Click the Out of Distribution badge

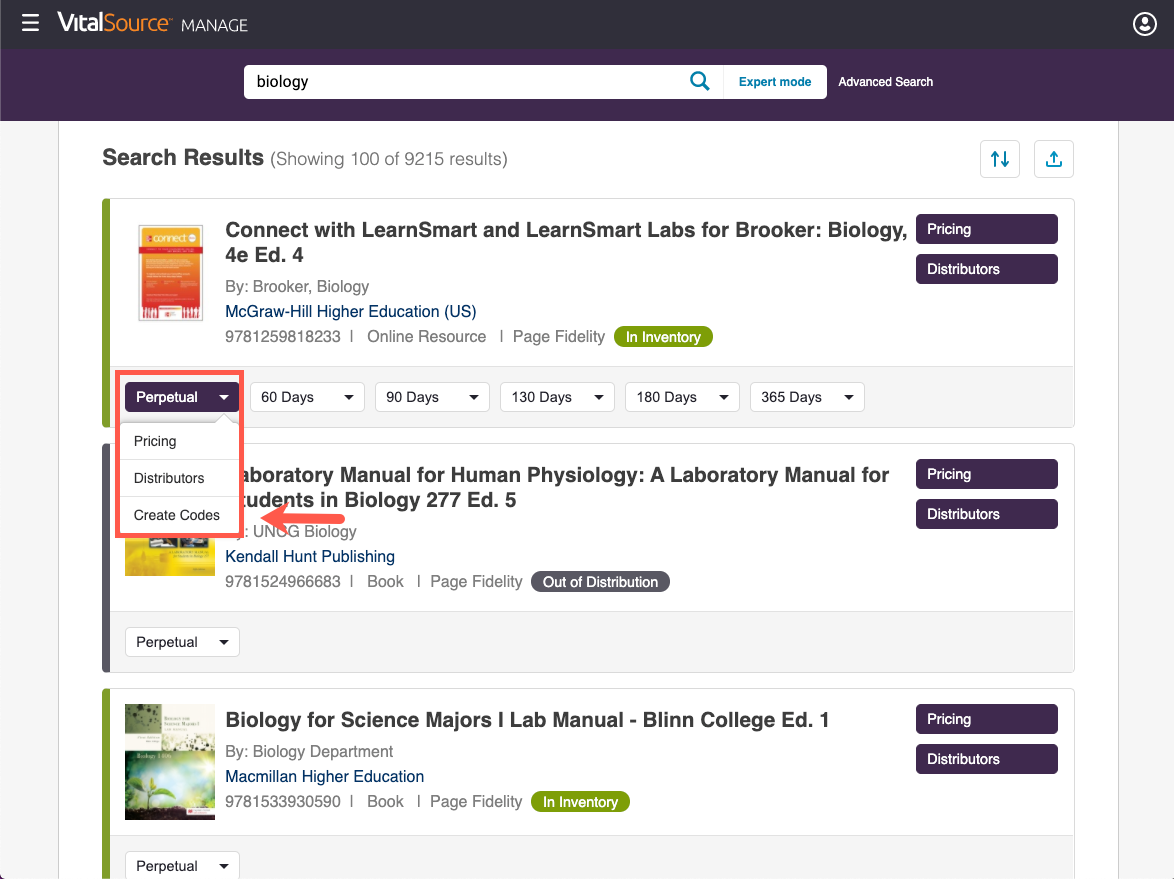click(x=600, y=582)
